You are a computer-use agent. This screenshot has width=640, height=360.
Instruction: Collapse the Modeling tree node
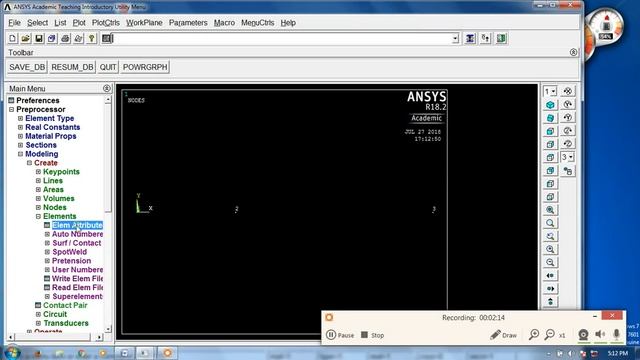(x=20, y=154)
